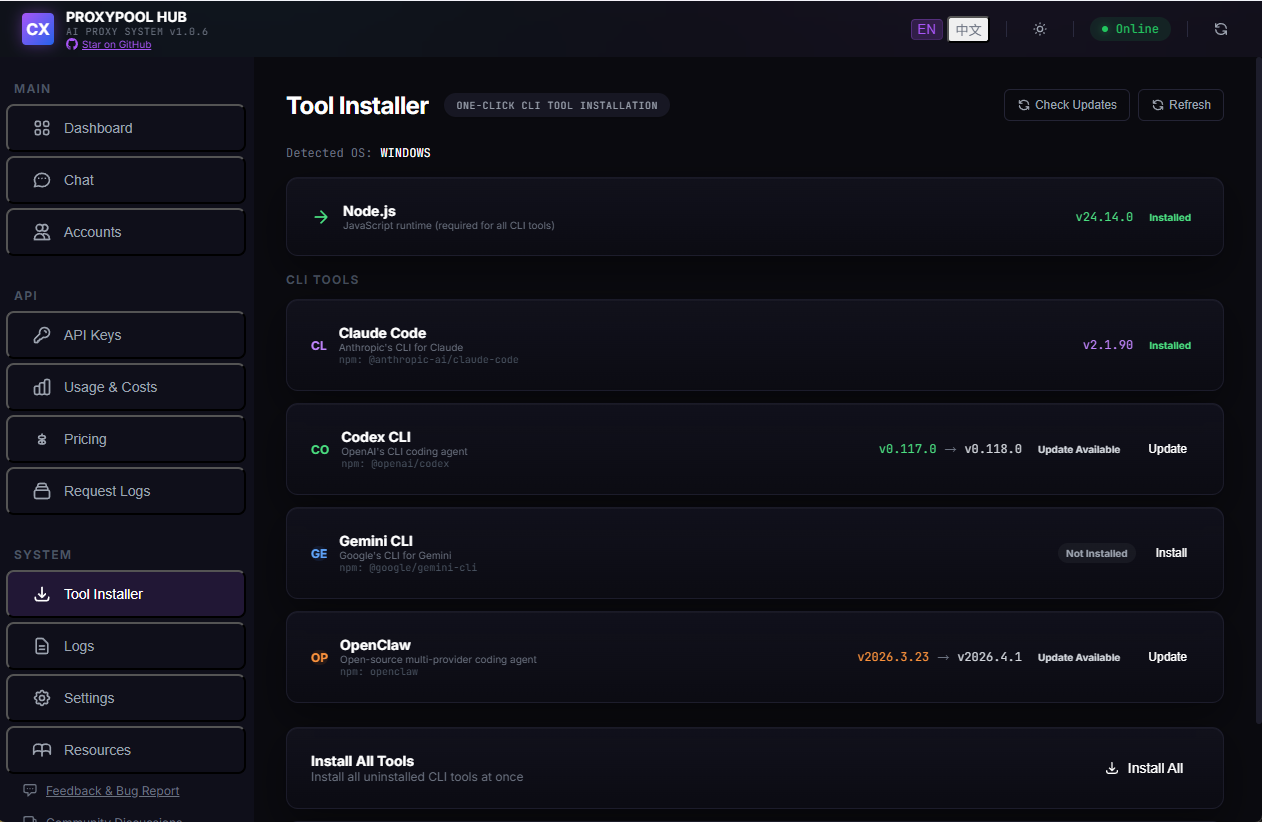Screen dimensions: 1262x822
Task: Open Request Logs
Action: [126, 491]
